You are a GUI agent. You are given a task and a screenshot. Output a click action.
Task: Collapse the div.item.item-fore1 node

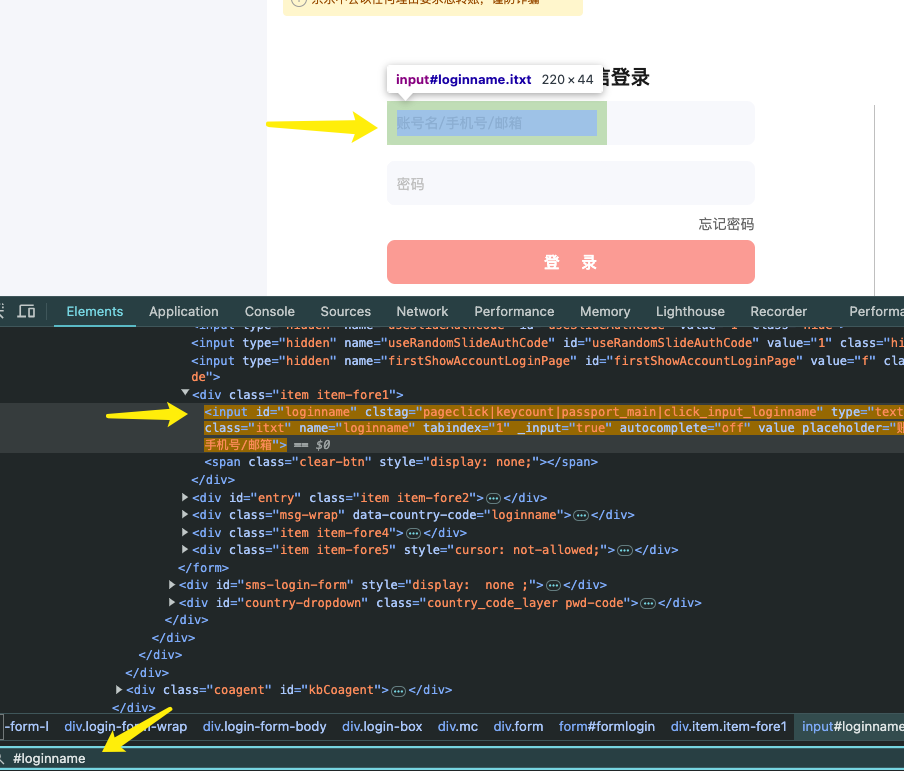pos(185,394)
